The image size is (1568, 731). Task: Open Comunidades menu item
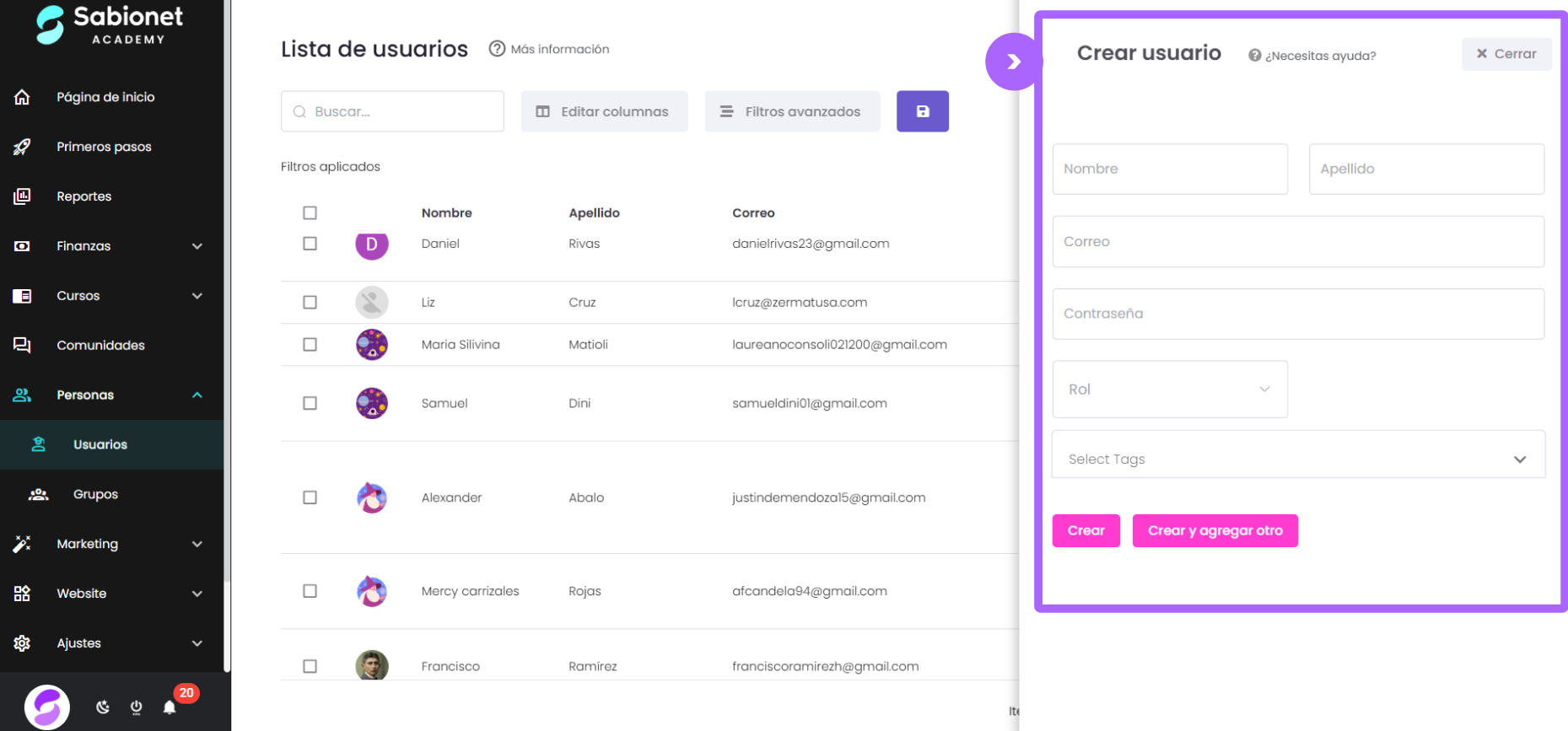coord(100,345)
